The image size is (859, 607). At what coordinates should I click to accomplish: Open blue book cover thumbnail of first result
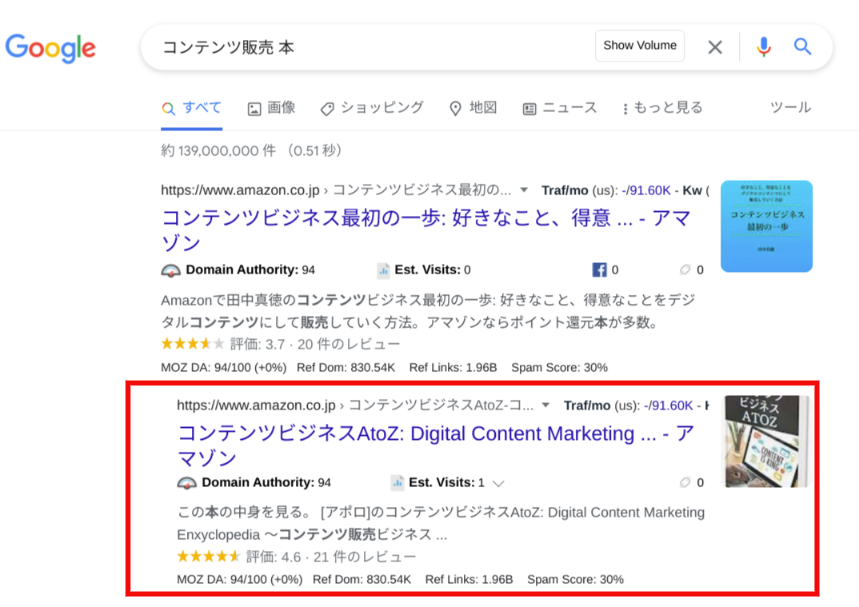coord(766,226)
